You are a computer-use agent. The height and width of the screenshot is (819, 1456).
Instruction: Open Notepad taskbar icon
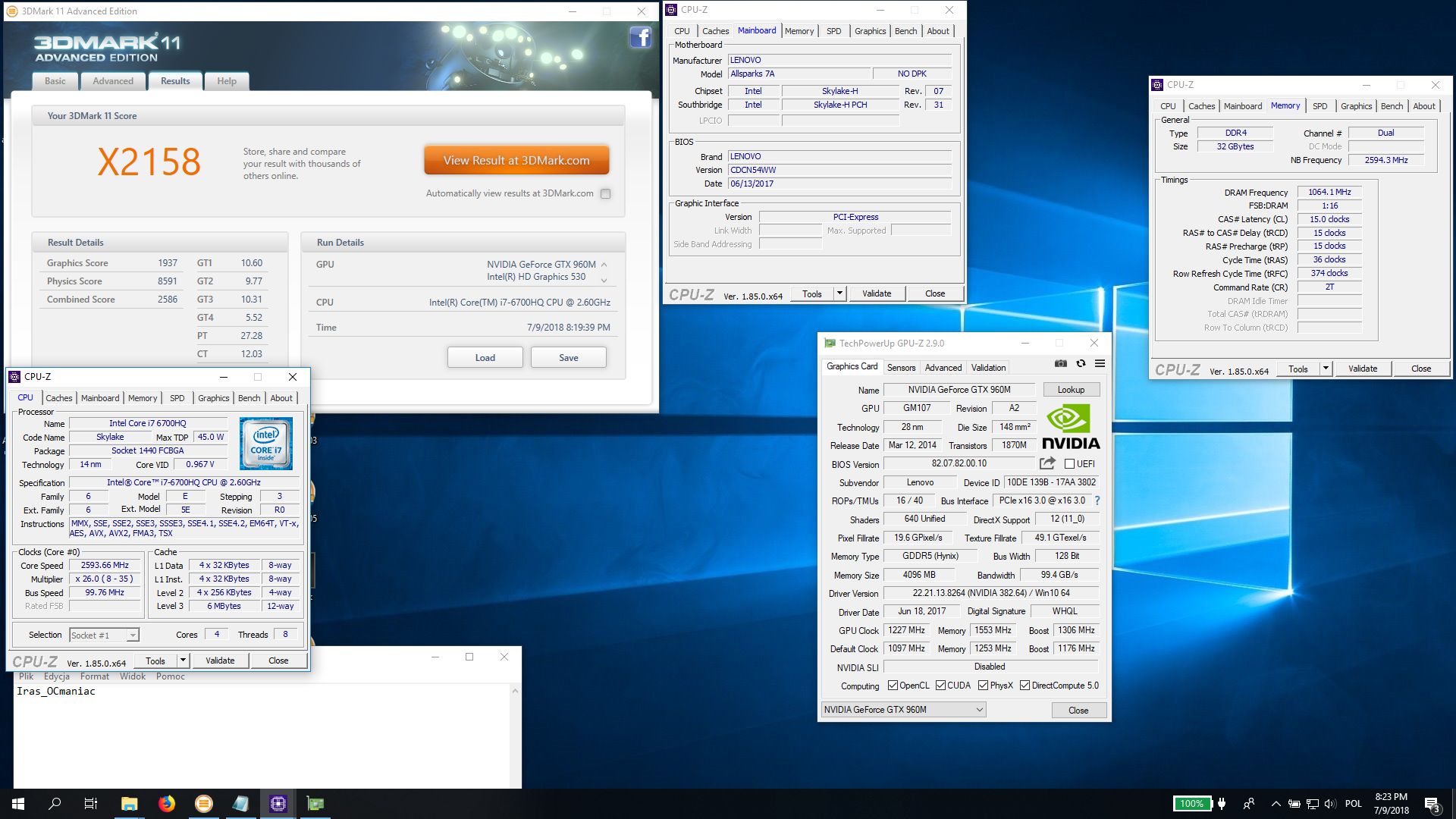click(241, 804)
